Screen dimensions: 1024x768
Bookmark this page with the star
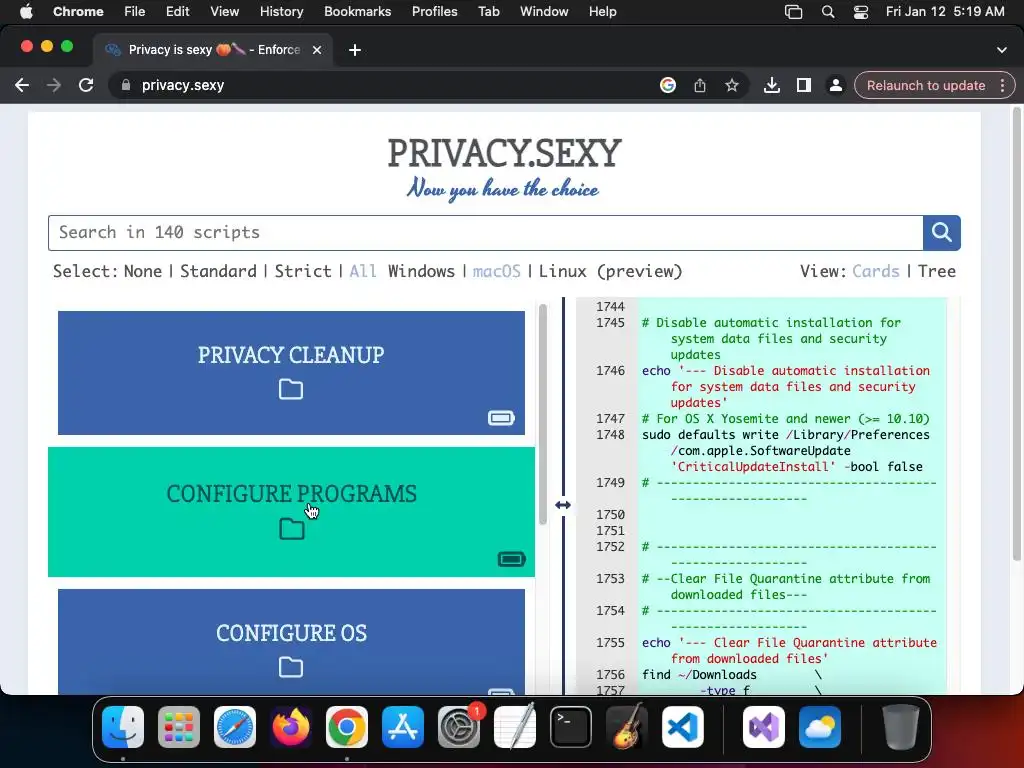(x=731, y=86)
